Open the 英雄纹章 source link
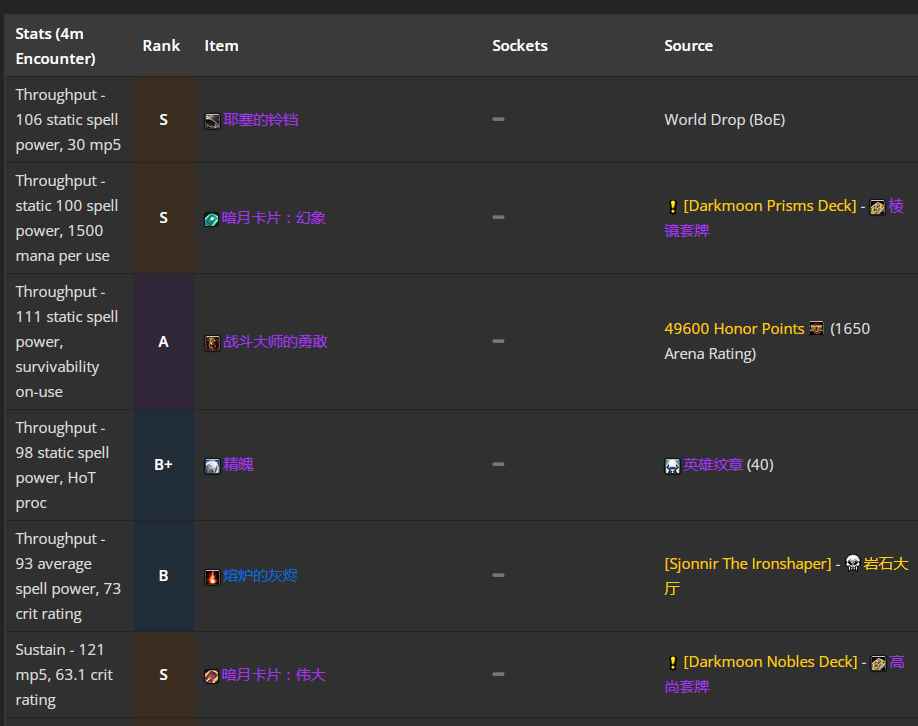Screen dimensions: 918x726 pyautogui.click(x=713, y=465)
